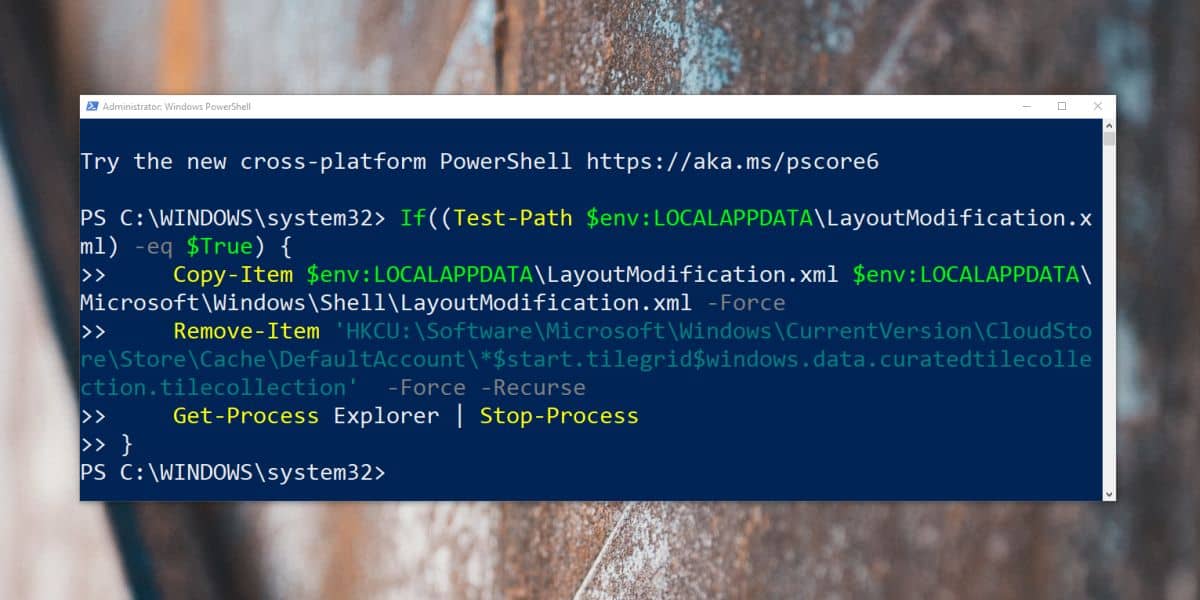The height and width of the screenshot is (600, 1200).
Task: Click the scrollbar up arrow
Action: 1108,124
